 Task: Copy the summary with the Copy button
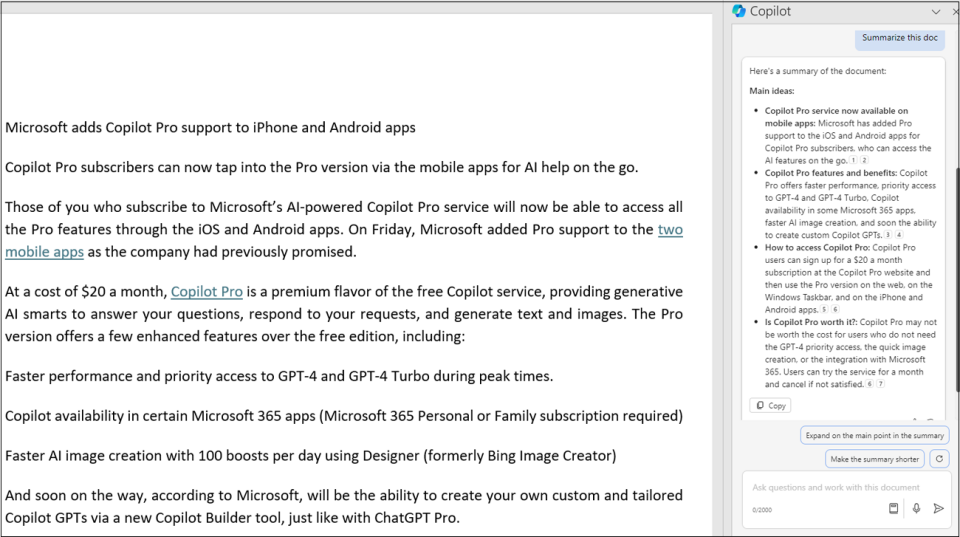(x=771, y=405)
